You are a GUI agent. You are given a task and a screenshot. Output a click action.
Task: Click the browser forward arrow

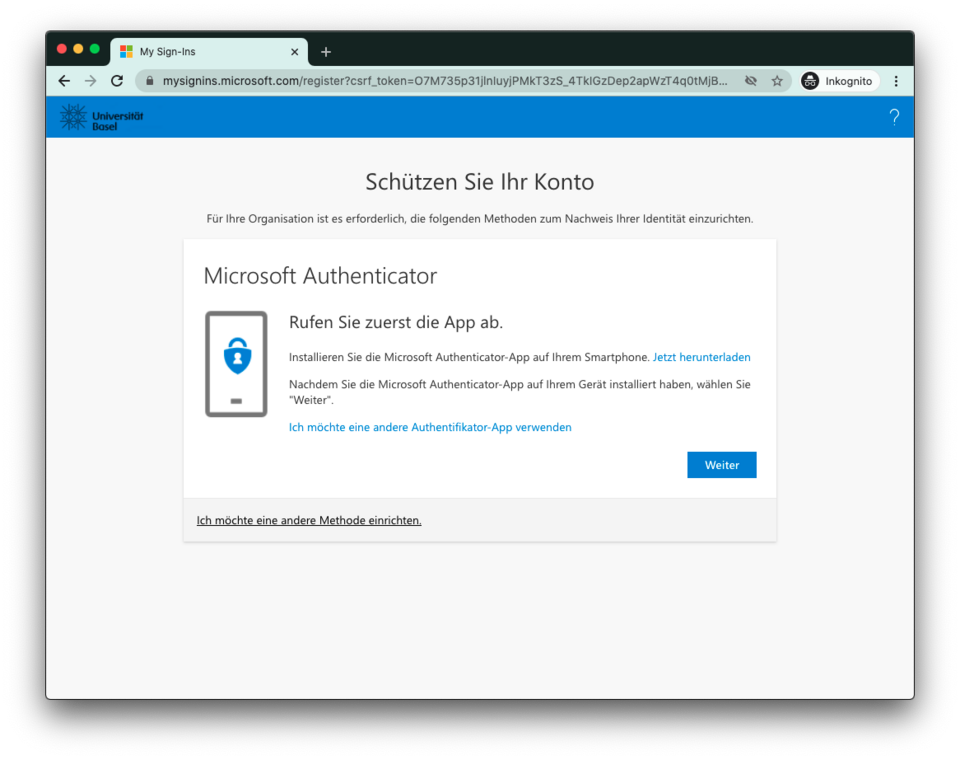click(x=91, y=81)
